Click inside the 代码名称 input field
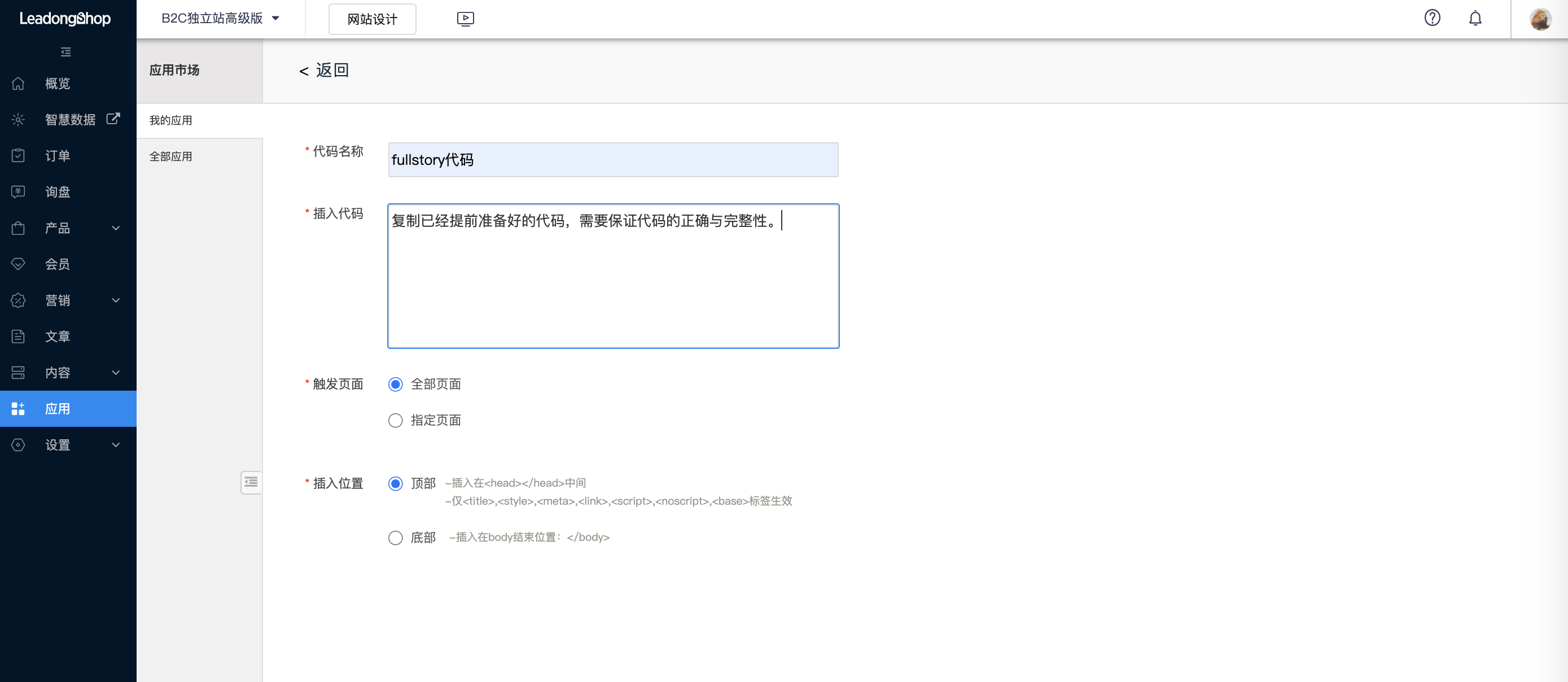Image resolution: width=1568 pixels, height=682 pixels. pyautogui.click(x=612, y=160)
